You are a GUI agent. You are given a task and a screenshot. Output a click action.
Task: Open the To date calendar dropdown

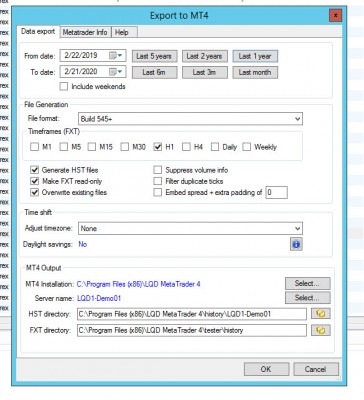[116, 72]
